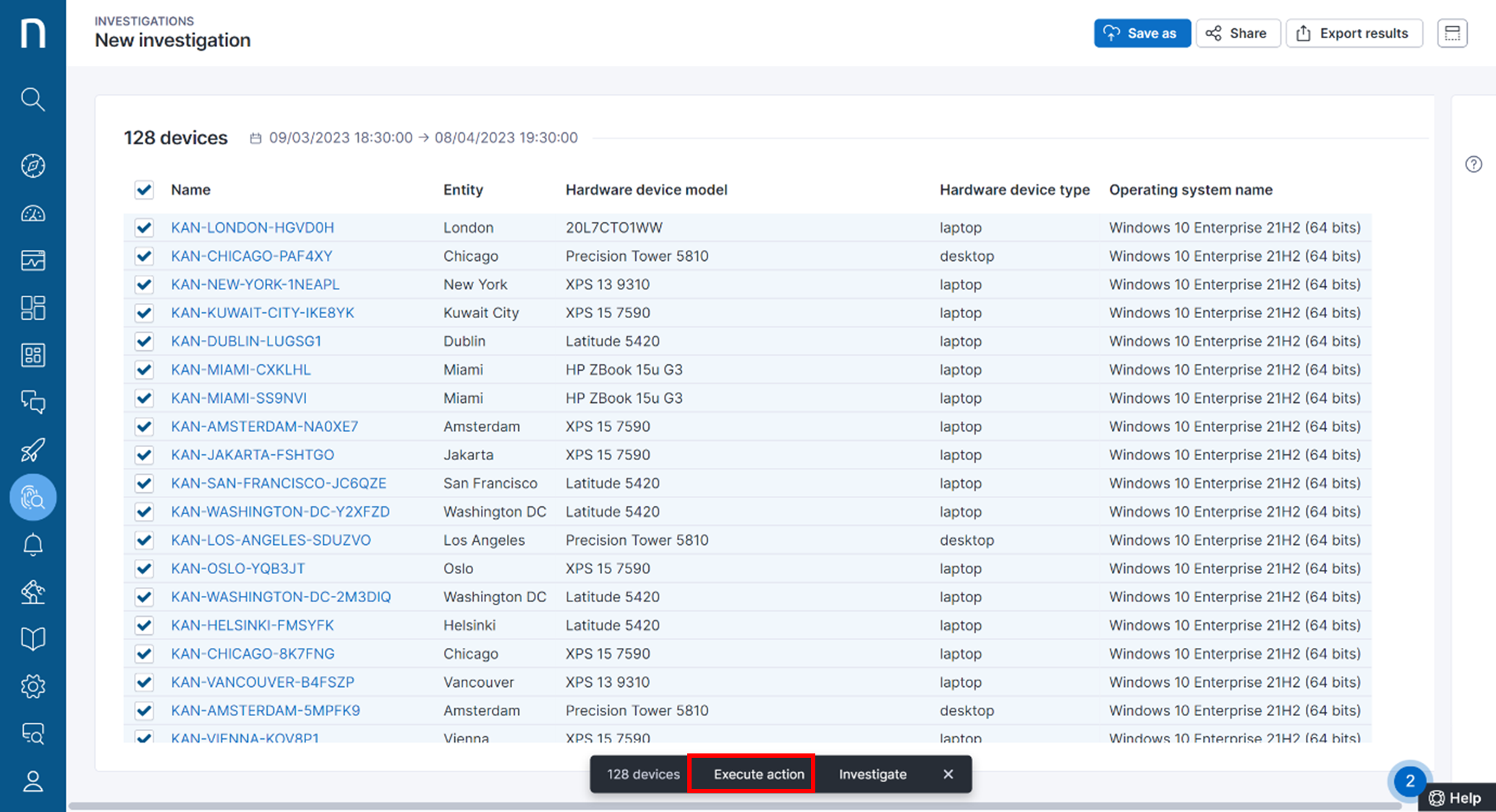The width and height of the screenshot is (1496, 812).
Task: Toggle the layout panel icon at top right
Action: tap(1452, 33)
